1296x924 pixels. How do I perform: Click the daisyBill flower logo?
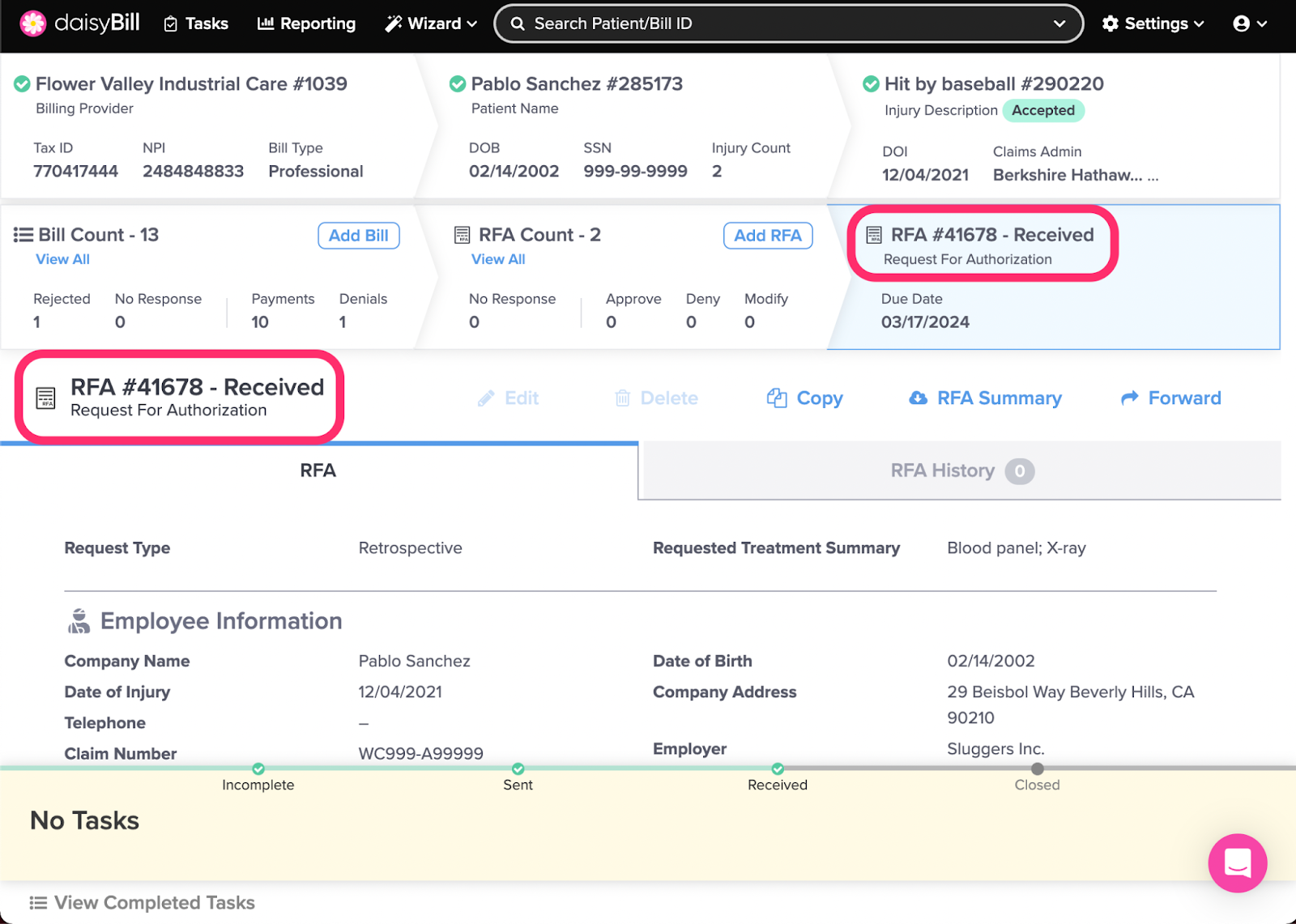point(33,23)
